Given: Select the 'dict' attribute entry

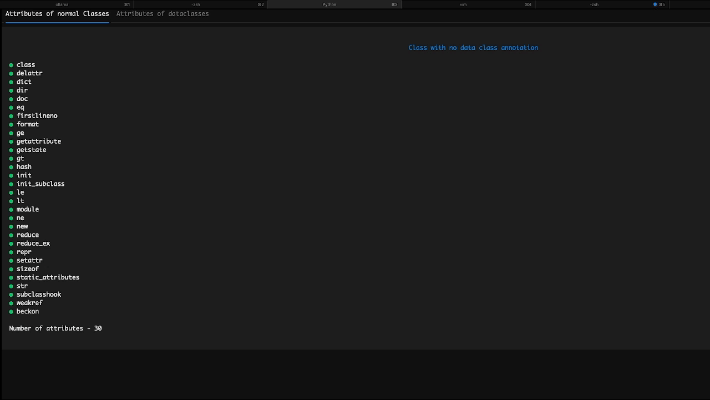Looking at the screenshot, I should tap(24, 82).
